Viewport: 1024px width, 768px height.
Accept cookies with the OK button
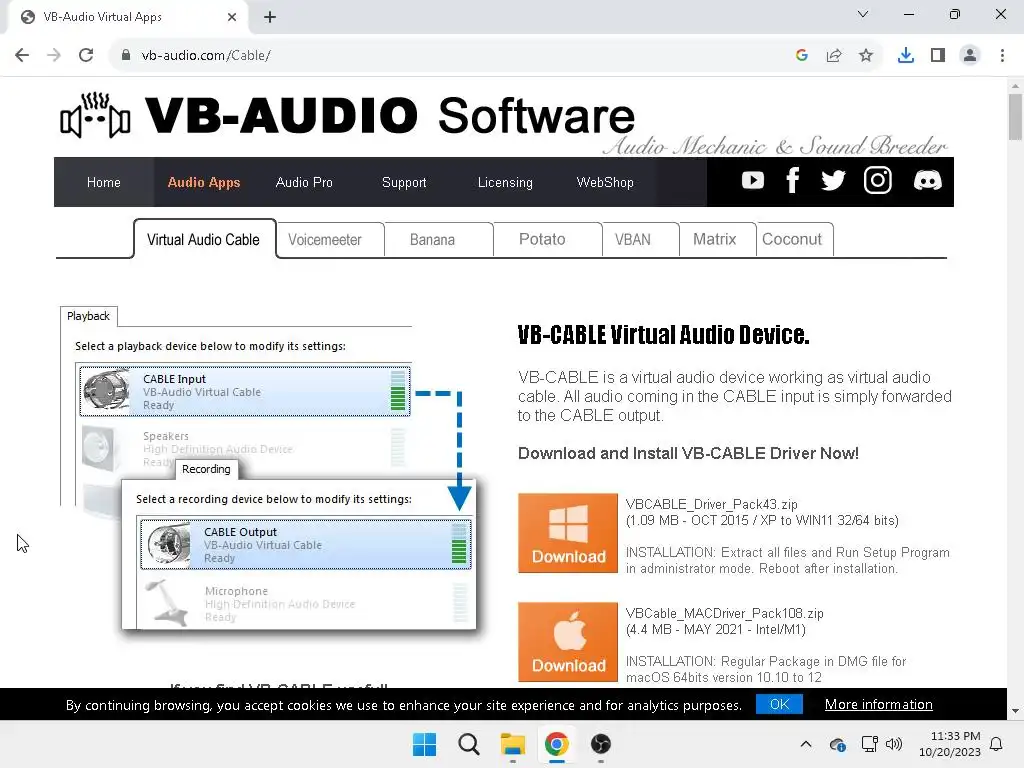click(x=779, y=704)
